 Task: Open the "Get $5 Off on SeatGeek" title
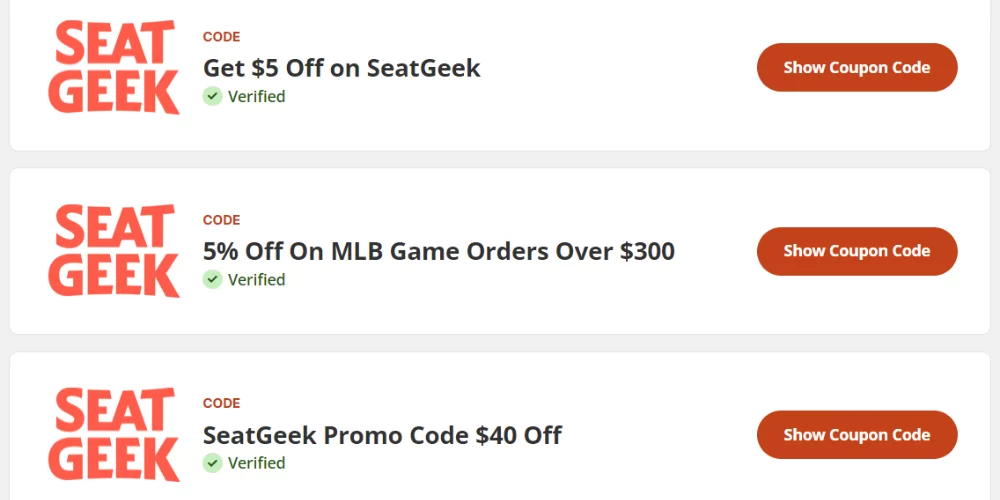click(x=342, y=68)
